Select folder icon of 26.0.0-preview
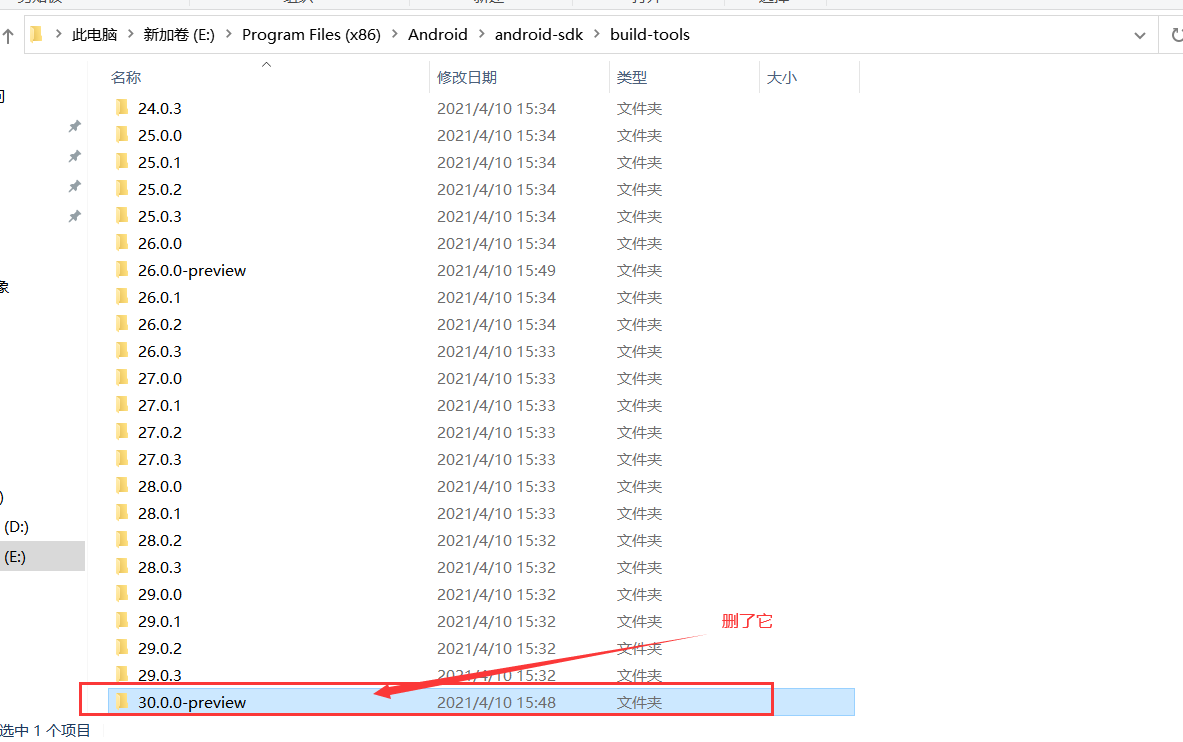This screenshot has height=742, width=1183. click(122, 269)
